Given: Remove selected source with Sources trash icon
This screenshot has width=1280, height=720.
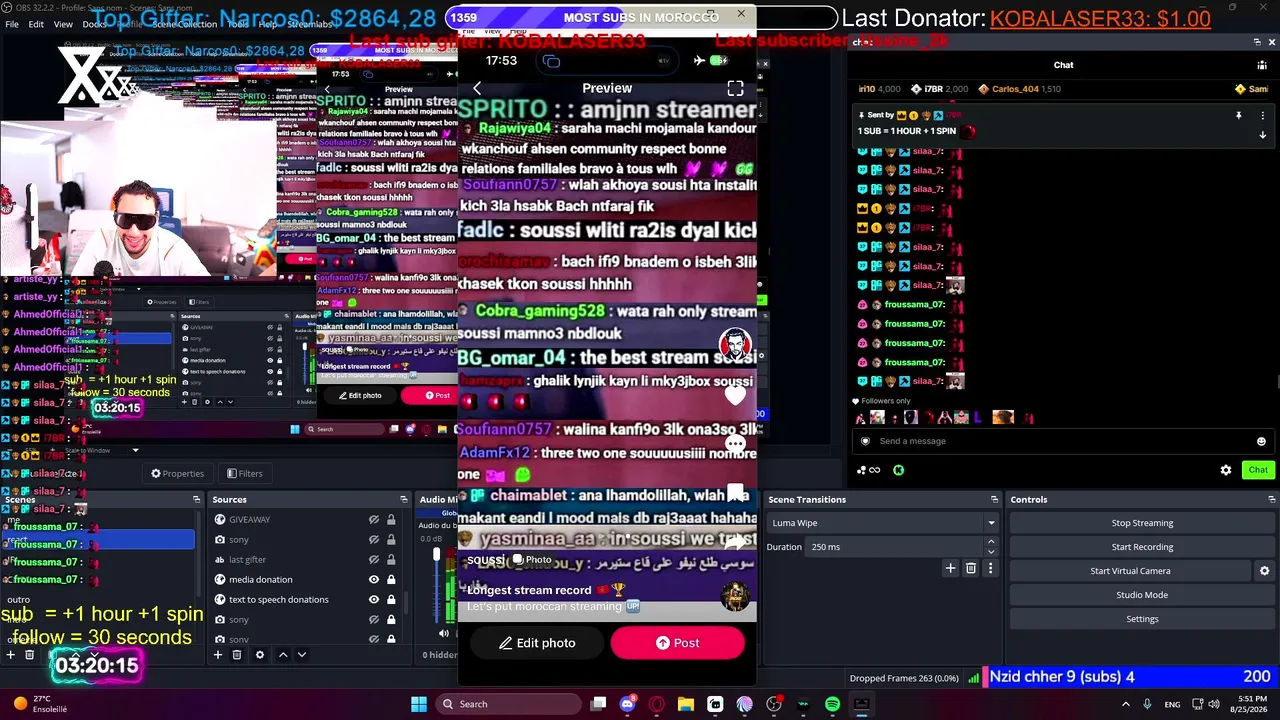Looking at the screenshot, I should click(x=237, y=655).
